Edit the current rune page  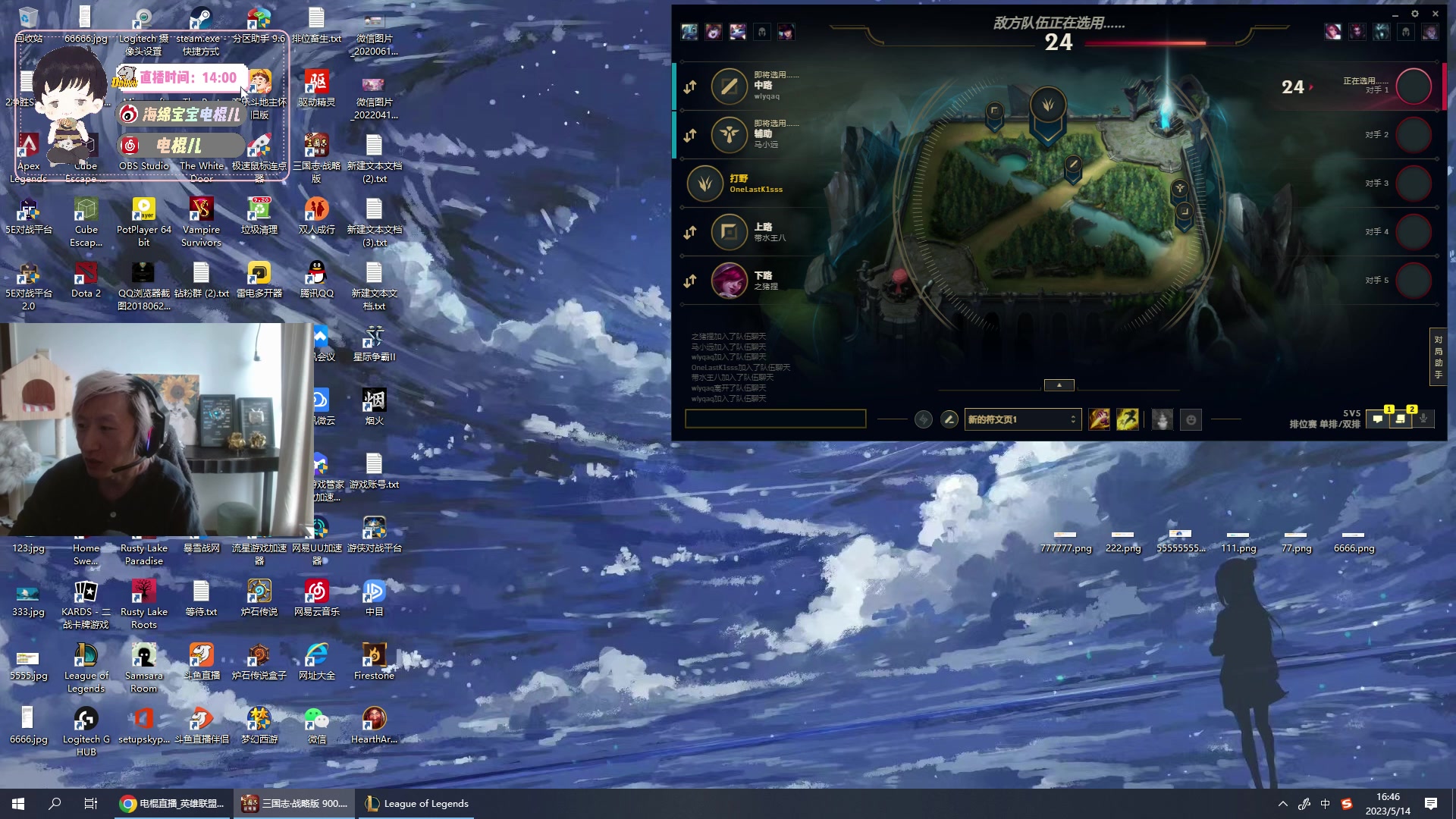(949, 419)
